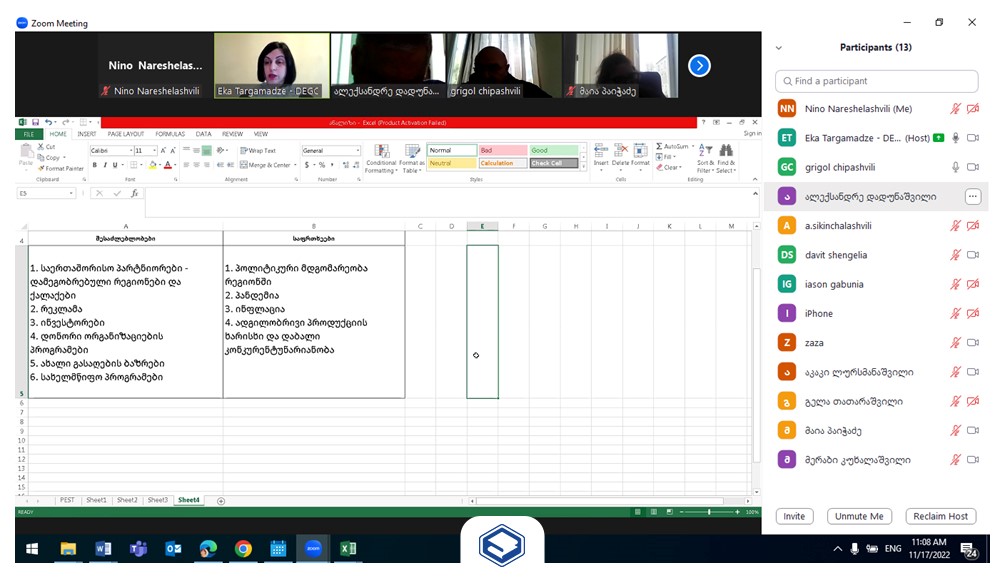The image size is (1005, 578).
Task: Click microphone icon next to grigol chipashvili
Action: 955,167
